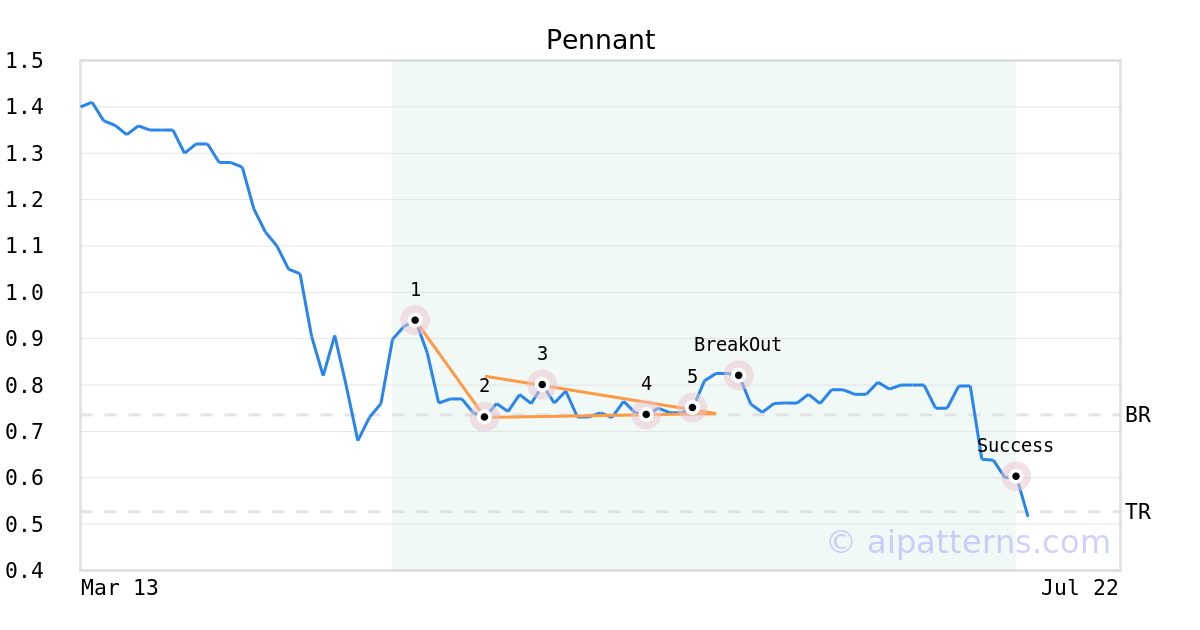This screenshot has height=630, width=1200.
Task: Click the aipatterns.com watermark
Action: coord(968,542)
